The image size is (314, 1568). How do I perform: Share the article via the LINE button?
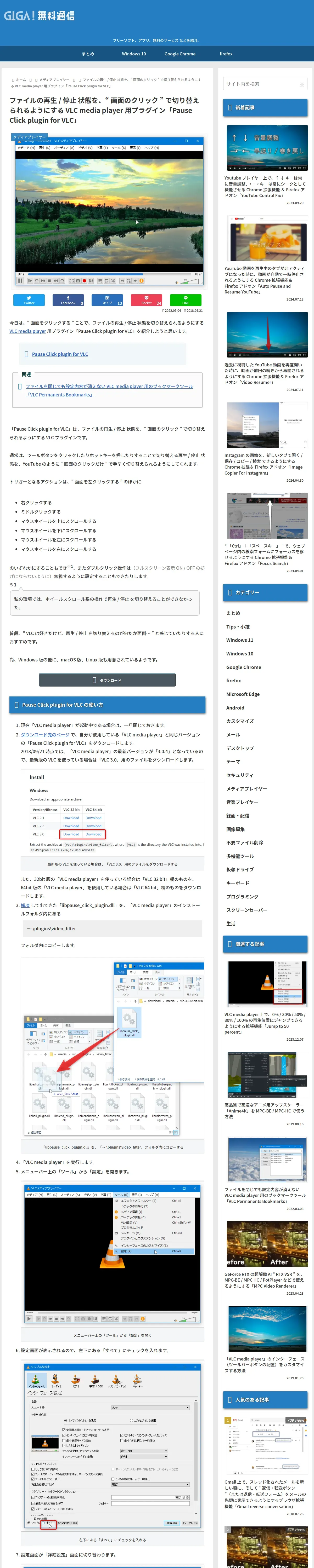pos(185,300)
